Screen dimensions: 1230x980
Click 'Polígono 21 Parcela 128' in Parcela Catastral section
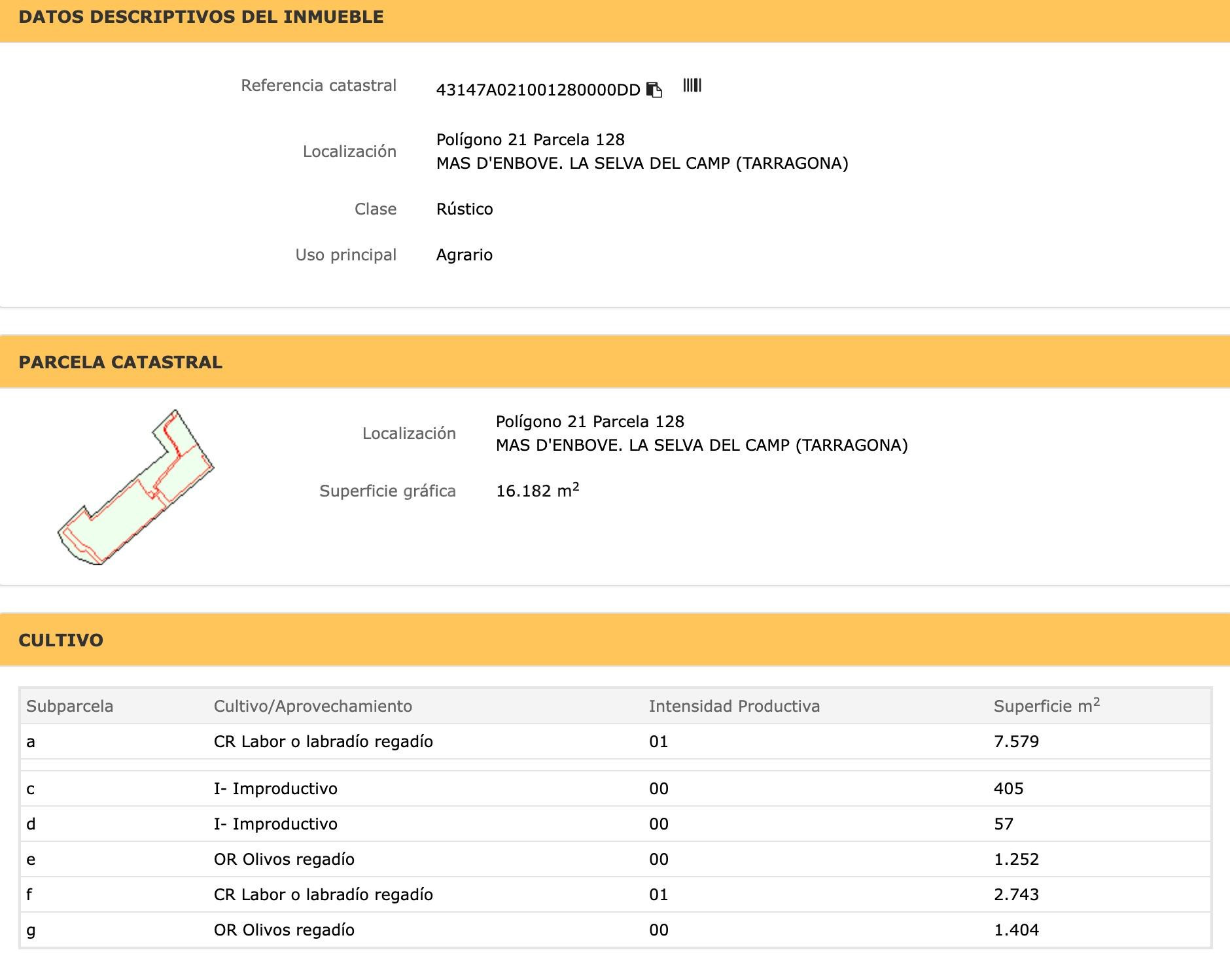pos(590,422)
